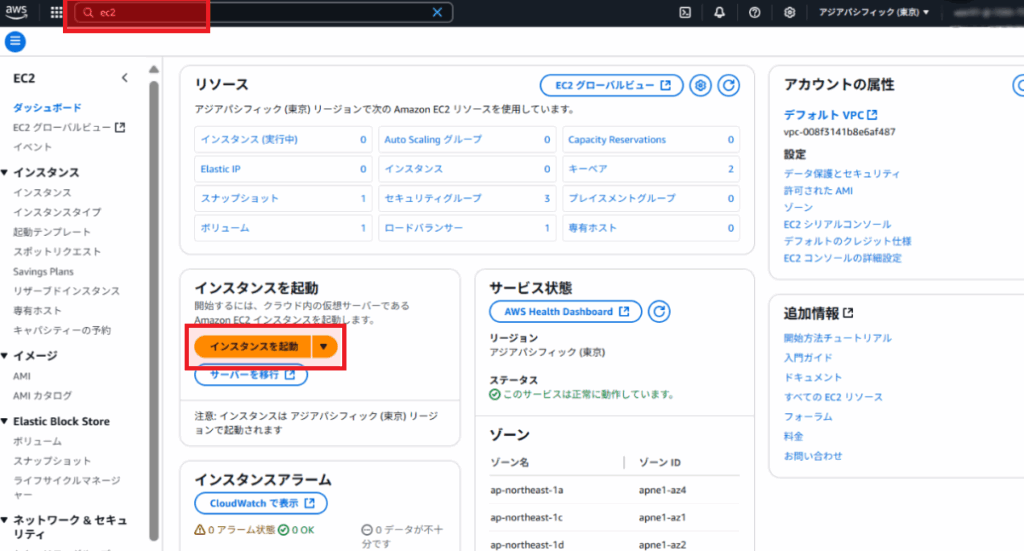Clear the search box with X

coord(437,13)
